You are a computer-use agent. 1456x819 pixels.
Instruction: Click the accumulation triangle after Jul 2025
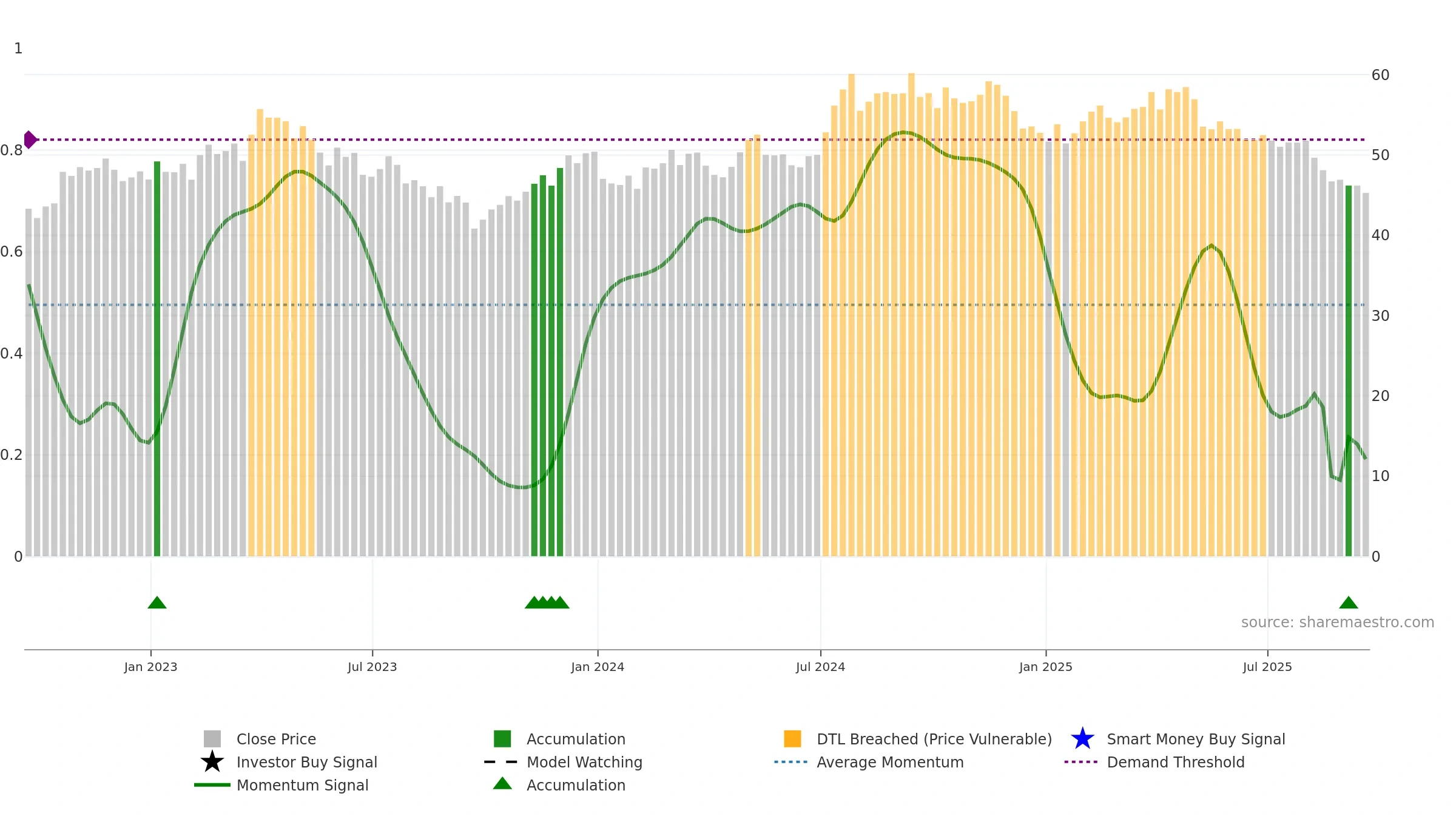click(x=1349, y=602)
